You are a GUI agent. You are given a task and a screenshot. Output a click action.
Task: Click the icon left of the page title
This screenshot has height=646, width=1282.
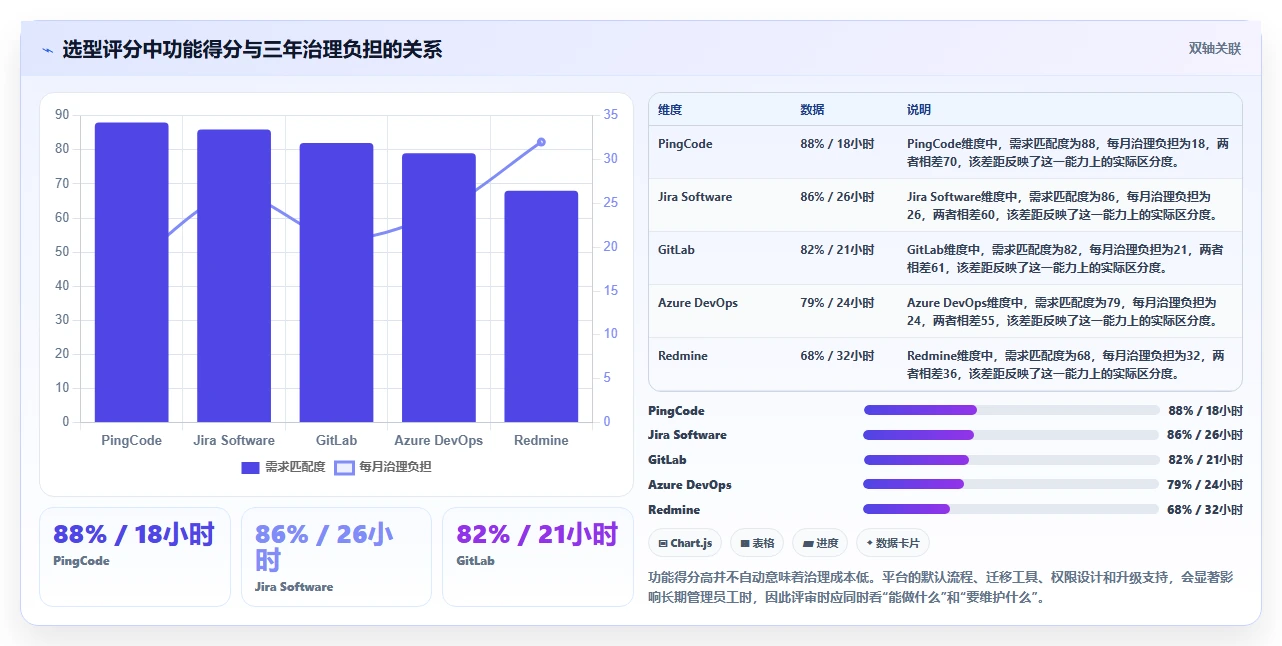pos(47,49)
